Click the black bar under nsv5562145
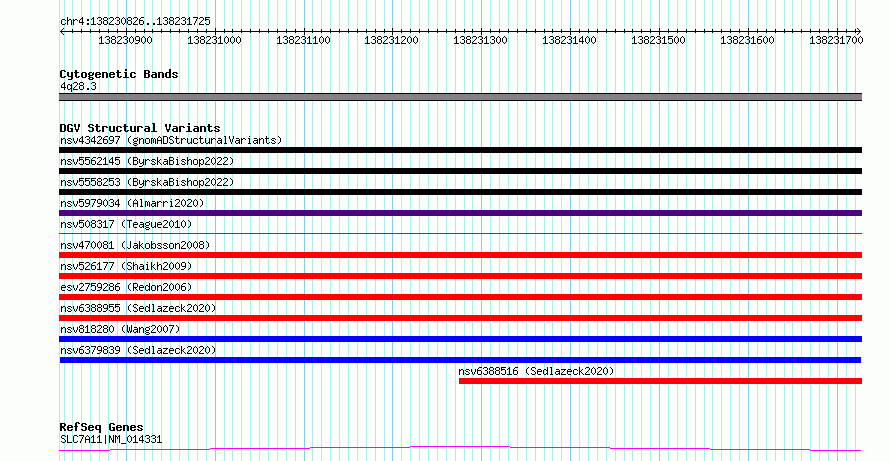The height and width of the screenshot is (461, 890). click(x=460, y=171)
